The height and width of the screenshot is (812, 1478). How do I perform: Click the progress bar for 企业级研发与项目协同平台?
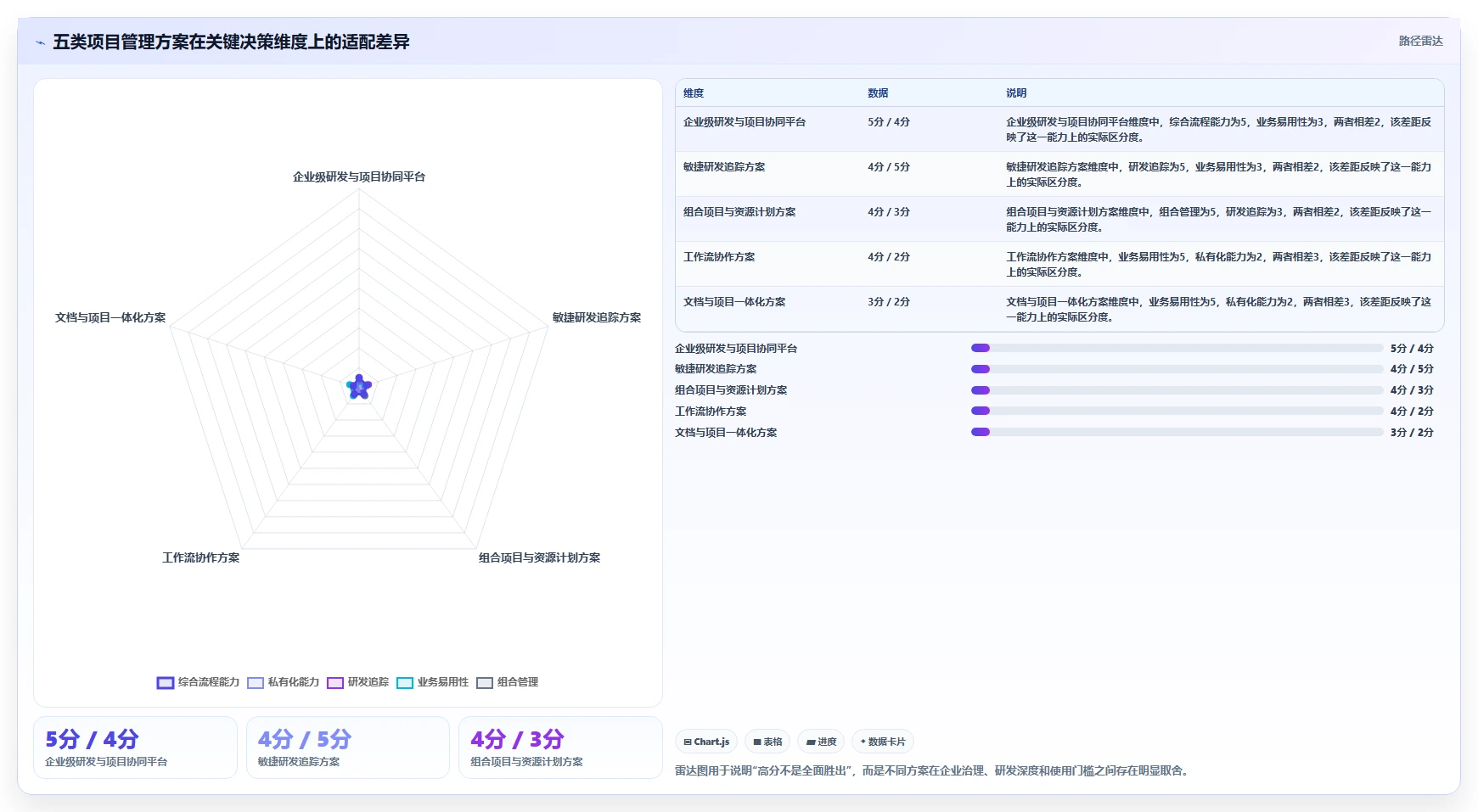[x=1177, y=348]
